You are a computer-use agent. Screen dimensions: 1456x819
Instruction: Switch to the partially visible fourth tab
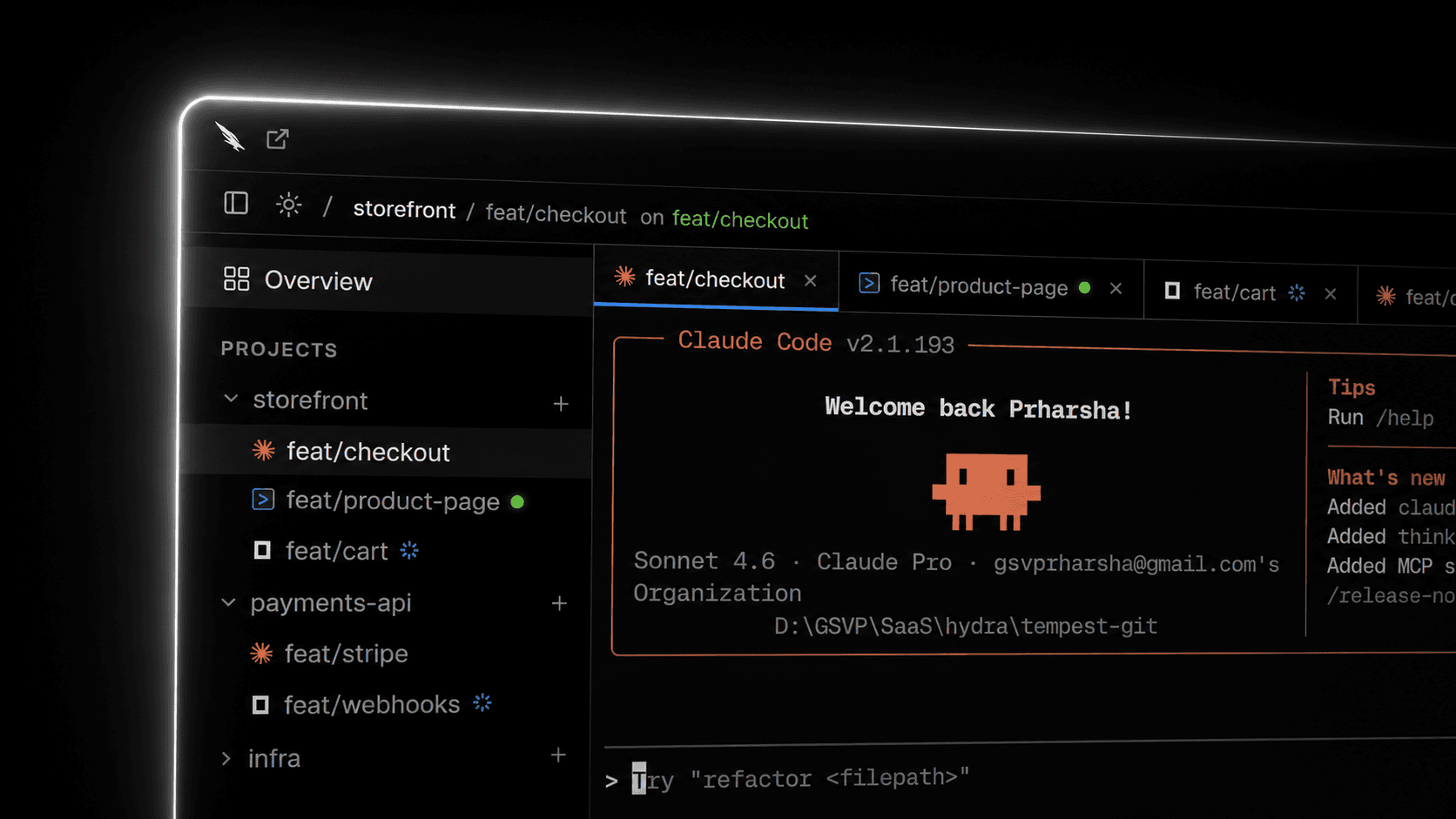pyautogui.click(x=1408, y=296)
